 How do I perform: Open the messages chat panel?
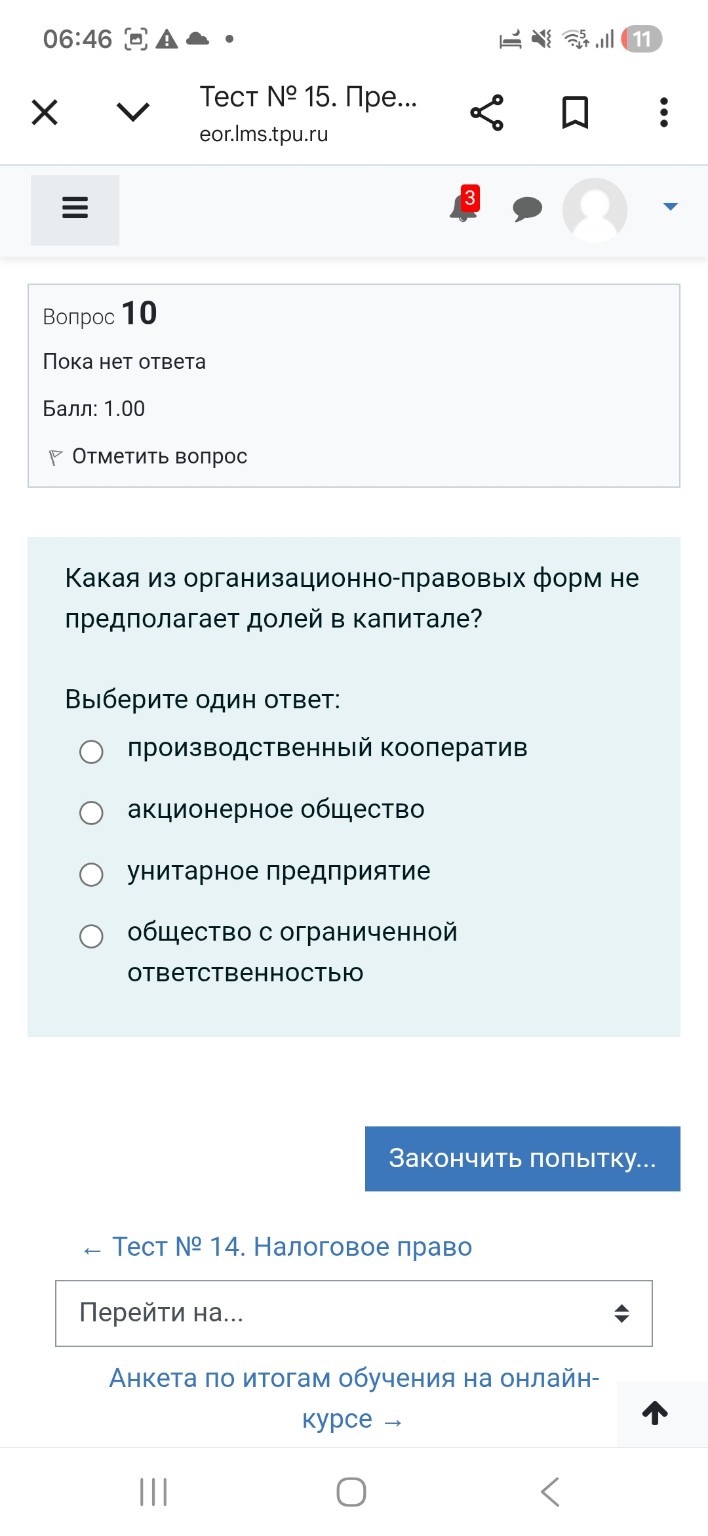point(528,210)
